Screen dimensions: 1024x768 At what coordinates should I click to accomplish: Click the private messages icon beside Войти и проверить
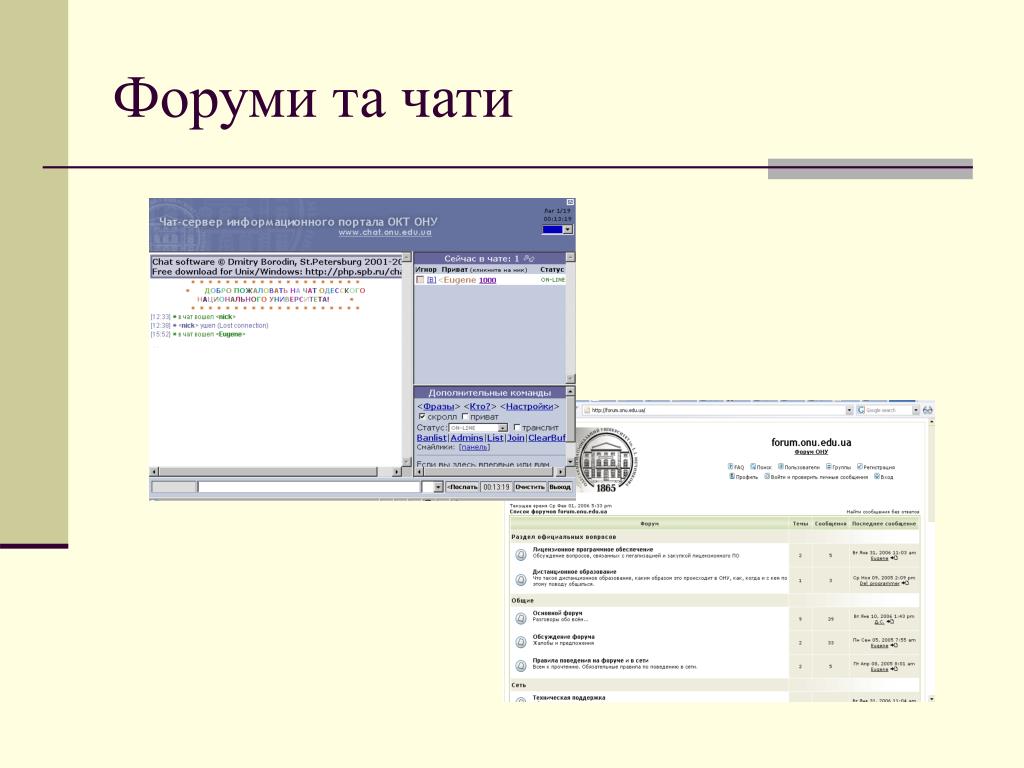767,477
